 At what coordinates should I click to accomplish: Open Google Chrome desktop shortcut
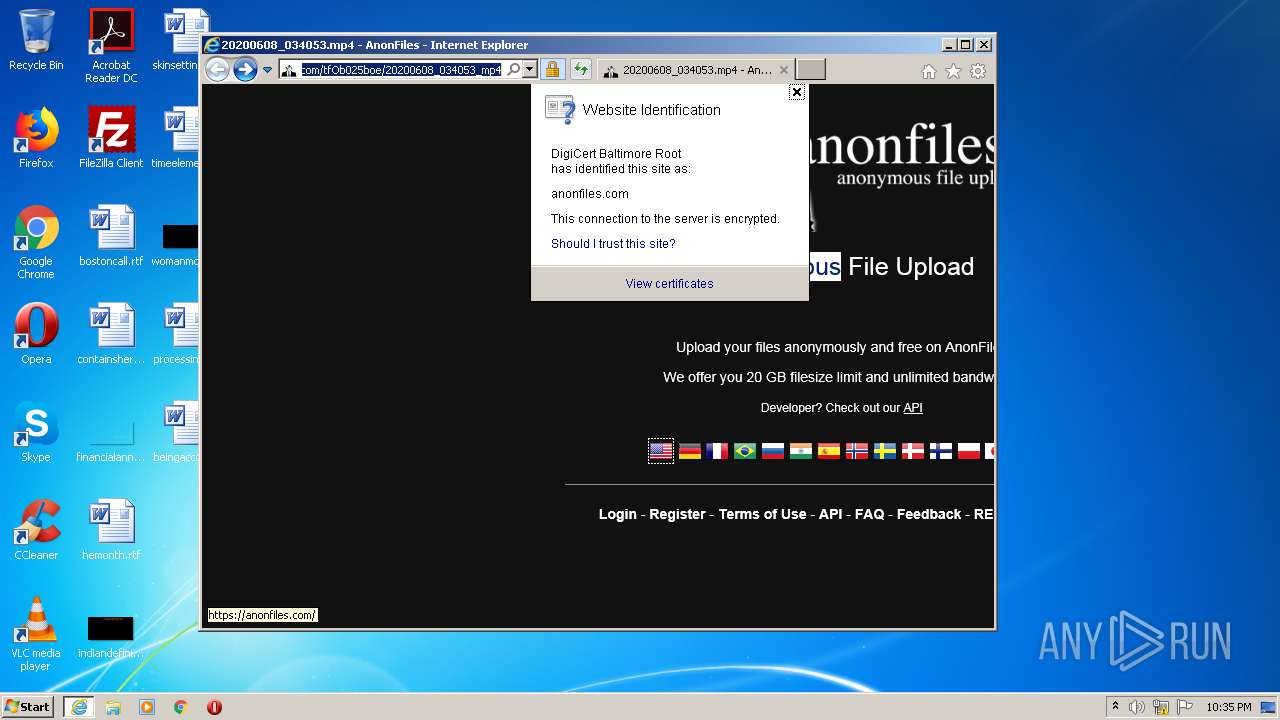pos(36,242)
